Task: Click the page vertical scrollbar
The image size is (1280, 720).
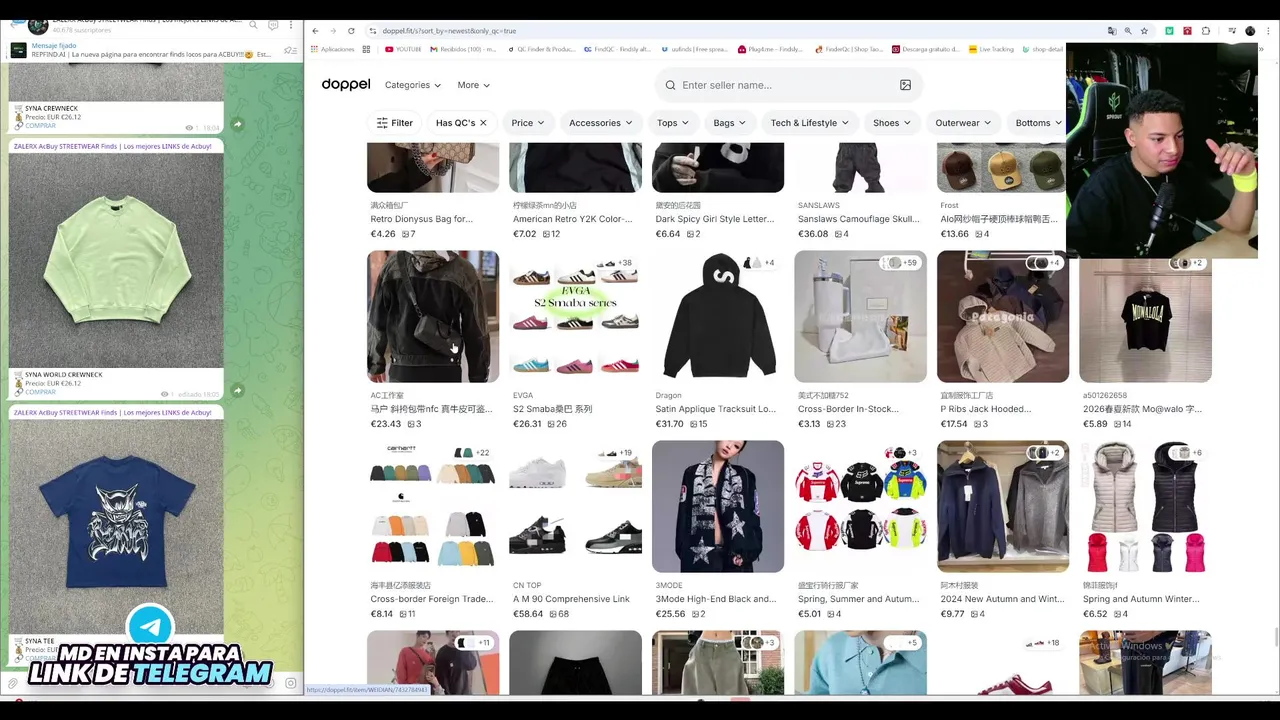Action: [1275, 638]
